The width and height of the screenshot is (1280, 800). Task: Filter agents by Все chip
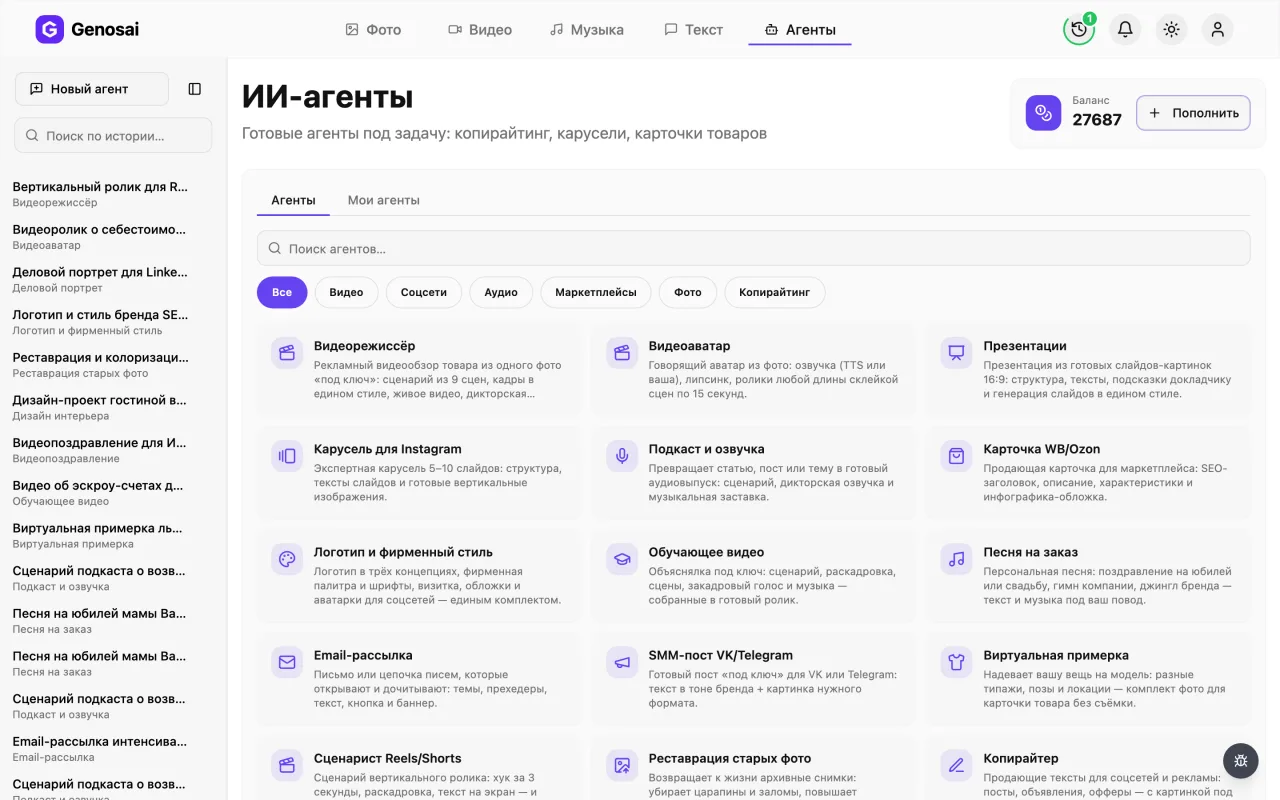click(x=282, y=292)
